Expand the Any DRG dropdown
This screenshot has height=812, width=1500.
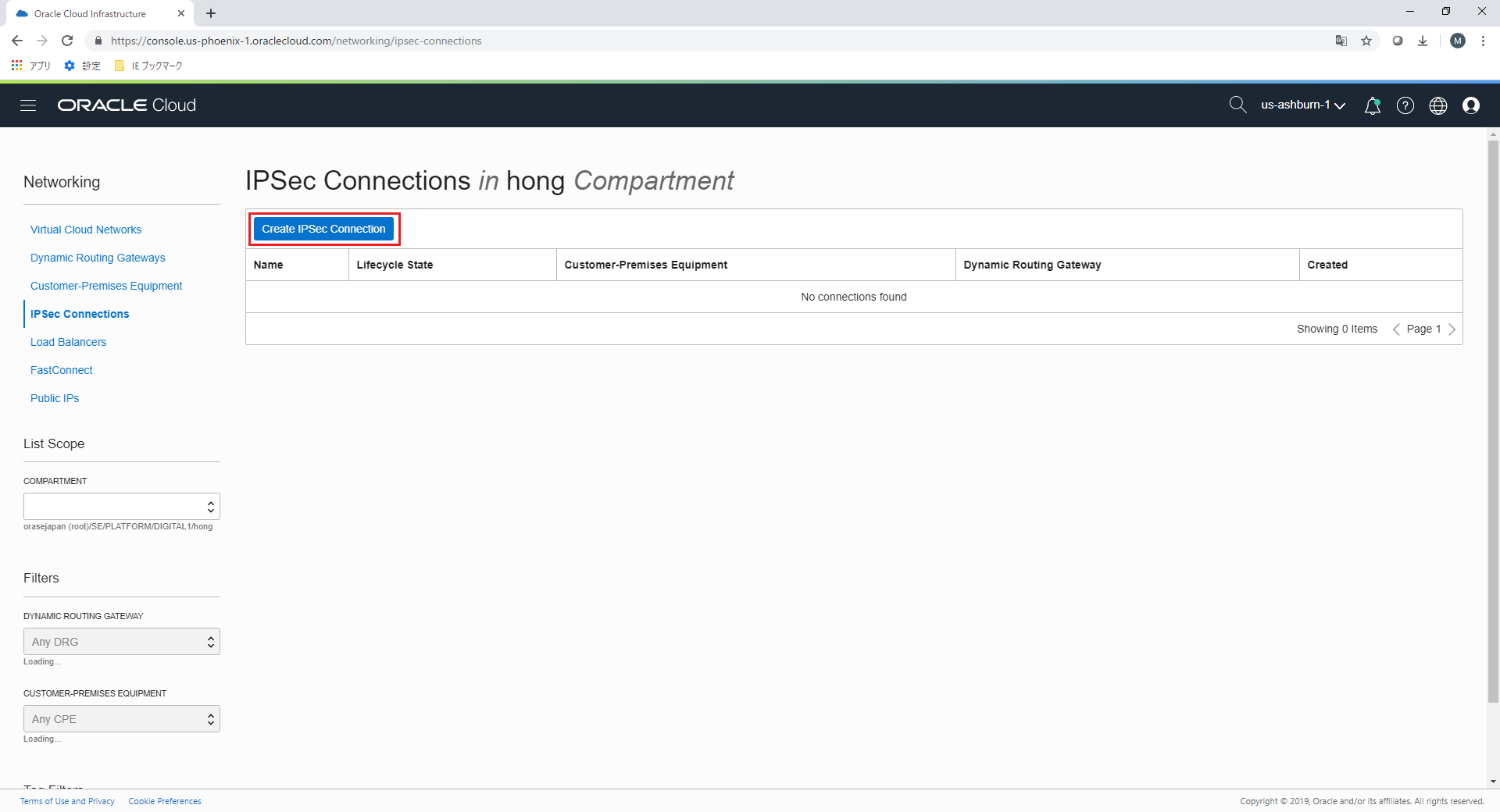pos(121,641)
